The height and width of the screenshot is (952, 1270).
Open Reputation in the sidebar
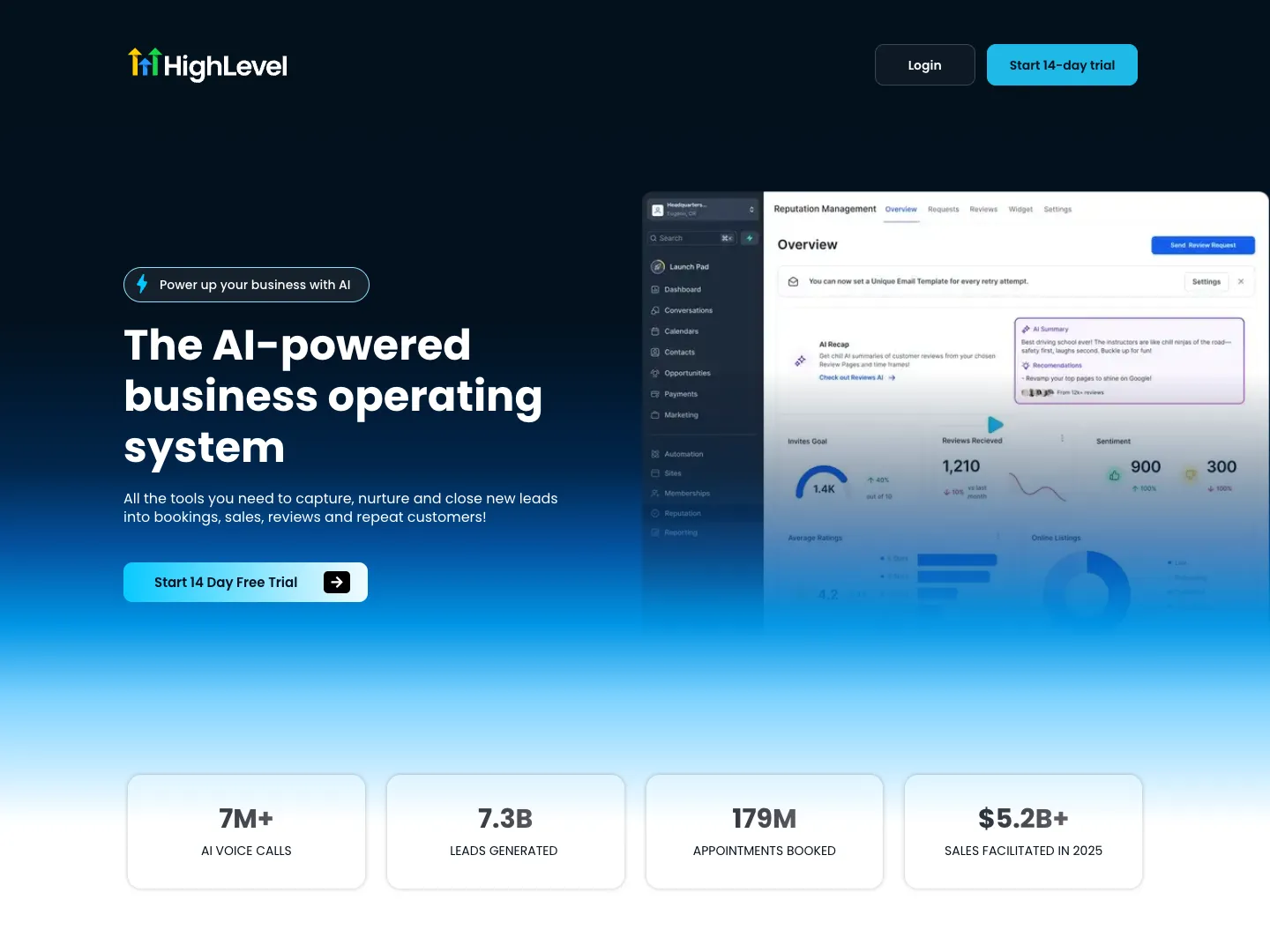[676, 513]
